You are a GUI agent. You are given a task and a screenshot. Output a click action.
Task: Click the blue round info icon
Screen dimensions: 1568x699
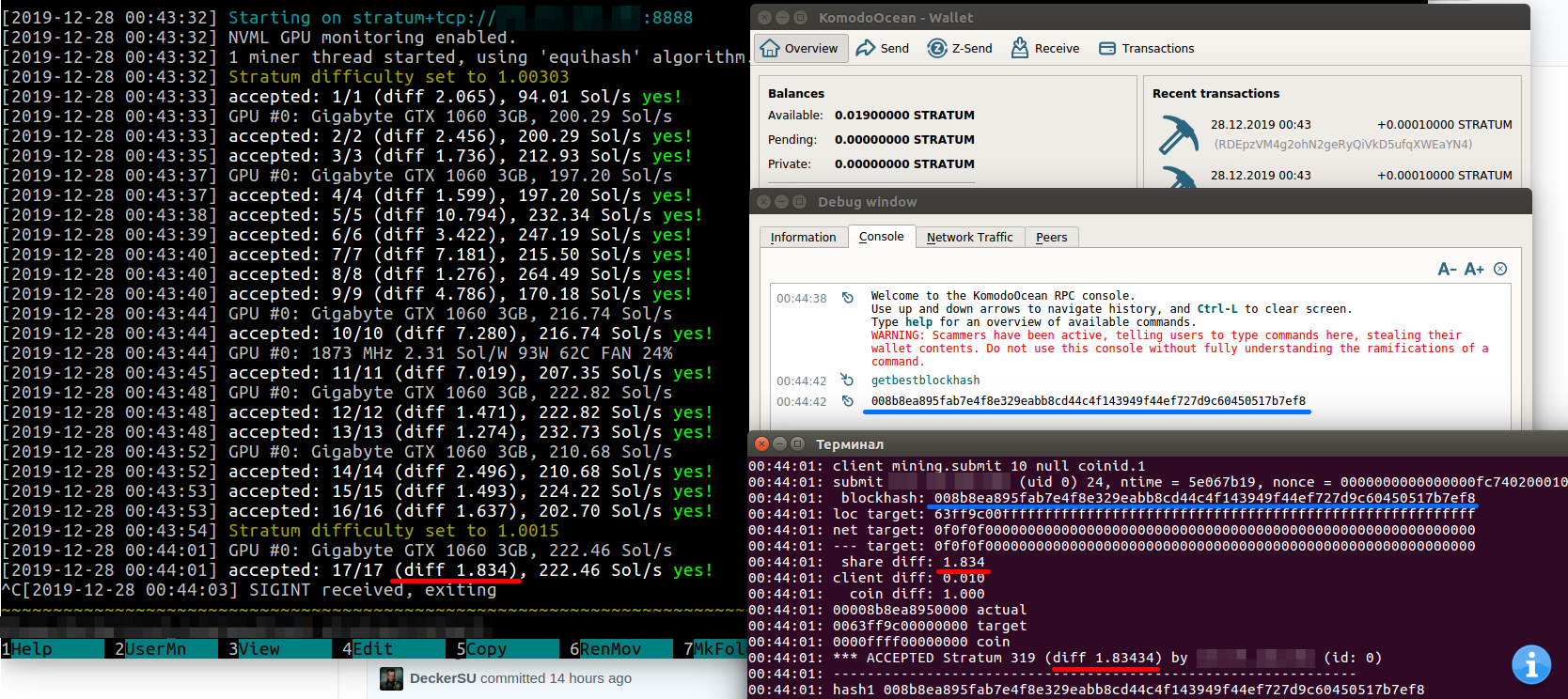pyautogui.click(x=1530, y=664)
